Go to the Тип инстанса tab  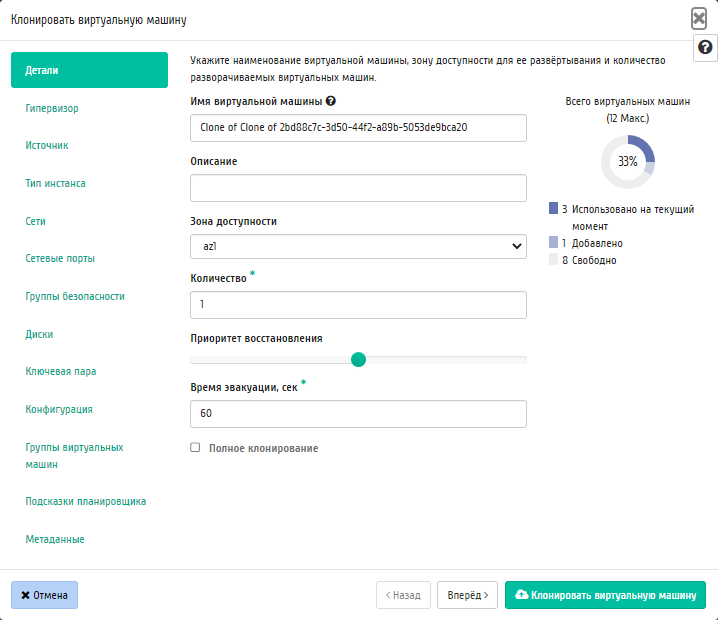point(55,183)
